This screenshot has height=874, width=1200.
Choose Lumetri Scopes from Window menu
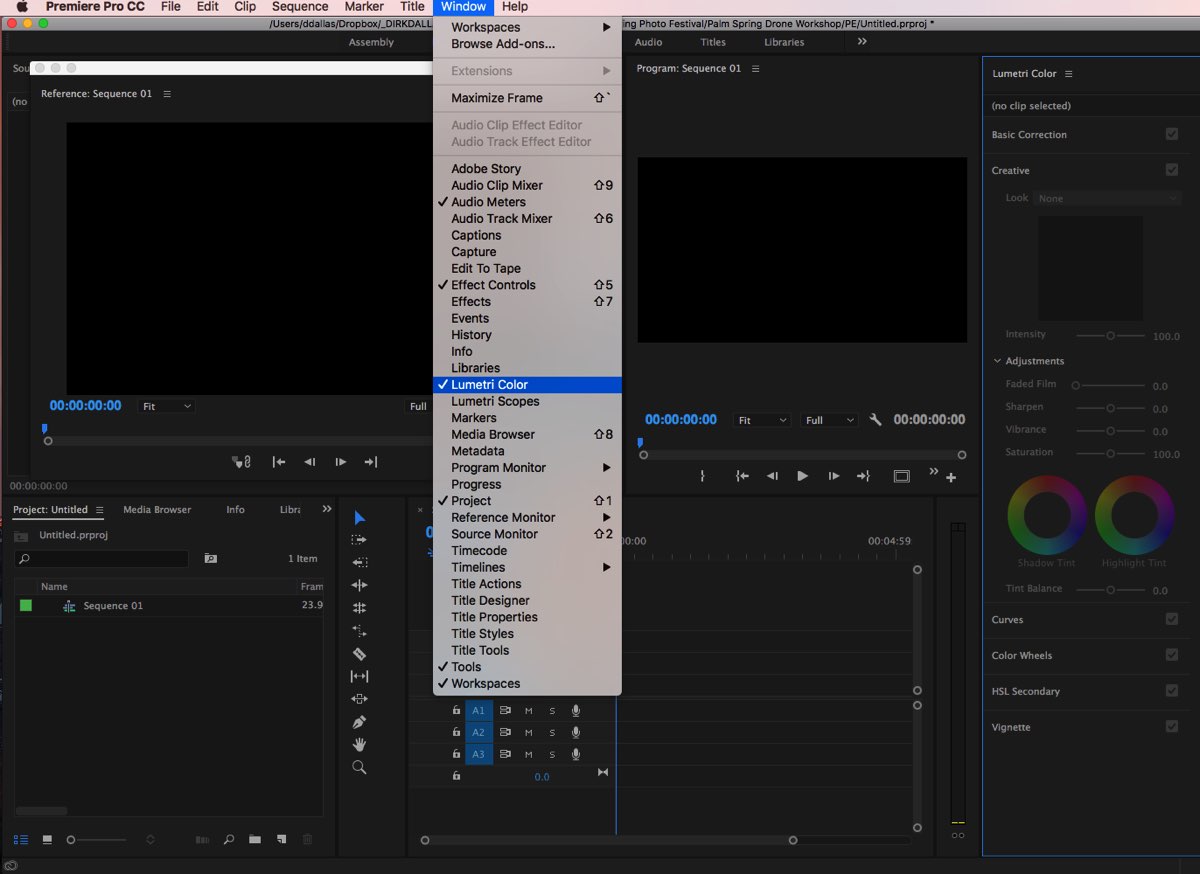click(x=527, y=401)
